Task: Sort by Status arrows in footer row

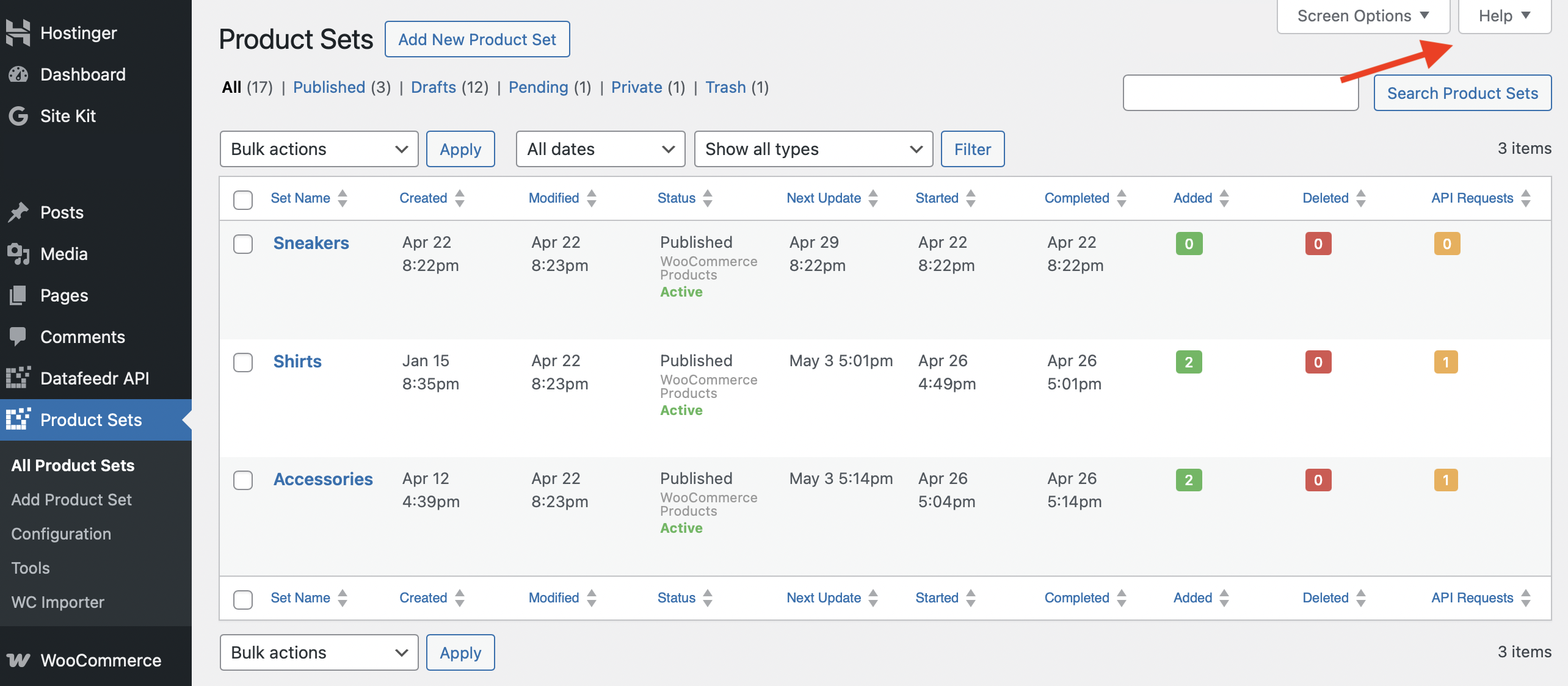Action: pos(708,598)
